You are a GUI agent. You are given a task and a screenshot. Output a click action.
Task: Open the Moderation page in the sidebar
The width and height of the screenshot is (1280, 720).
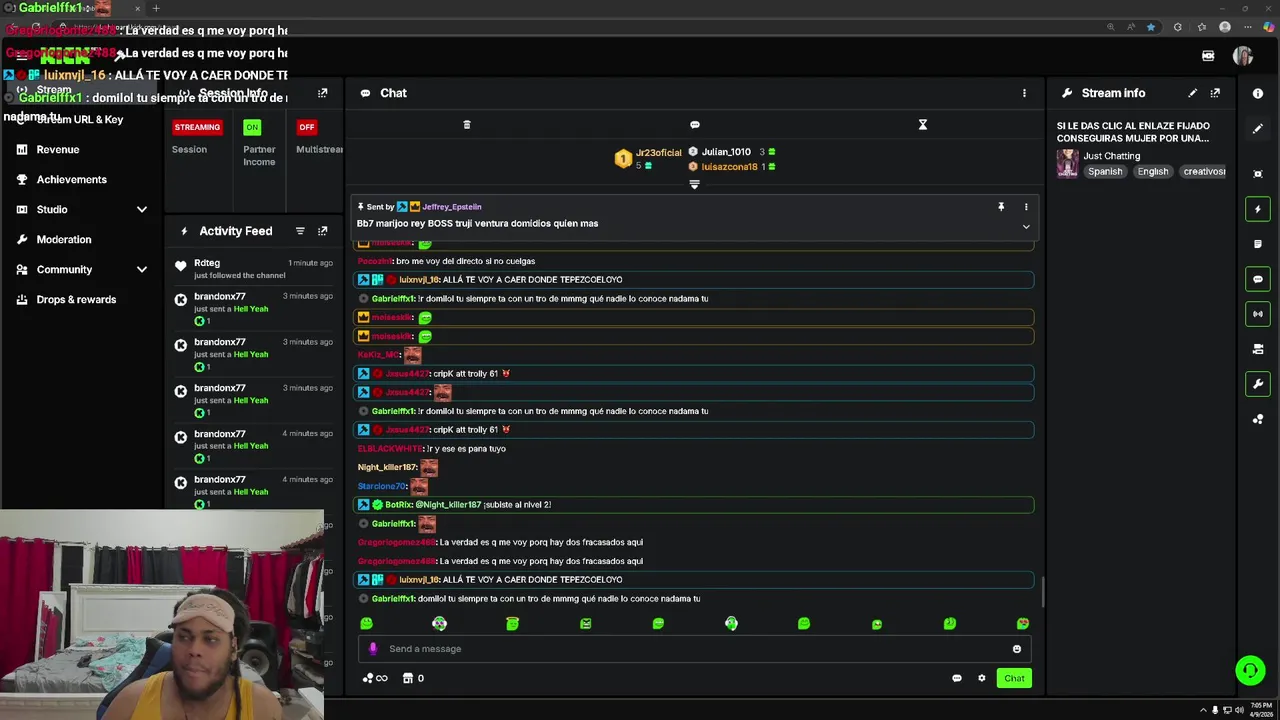point(64,239)
